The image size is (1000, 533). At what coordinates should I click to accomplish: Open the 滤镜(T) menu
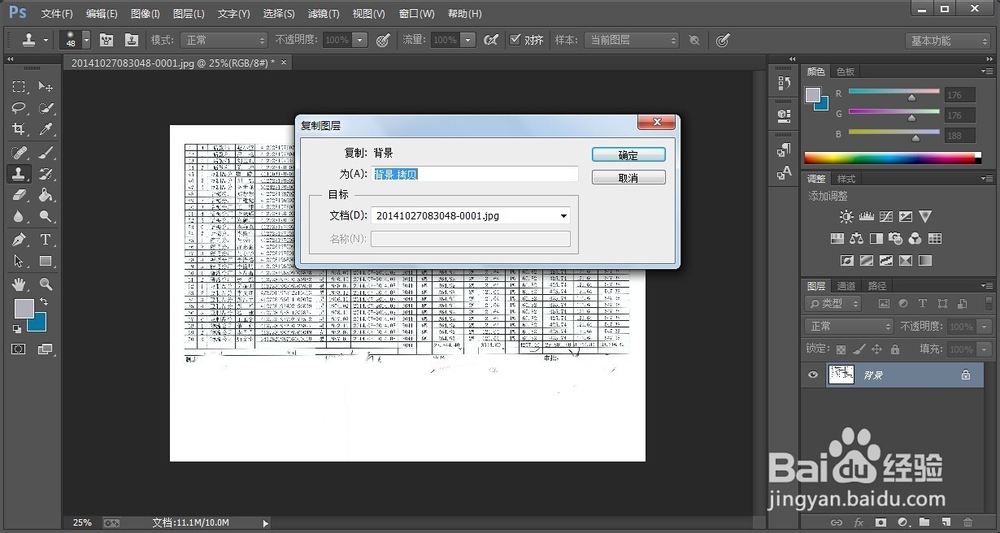(x=323, y=13)
